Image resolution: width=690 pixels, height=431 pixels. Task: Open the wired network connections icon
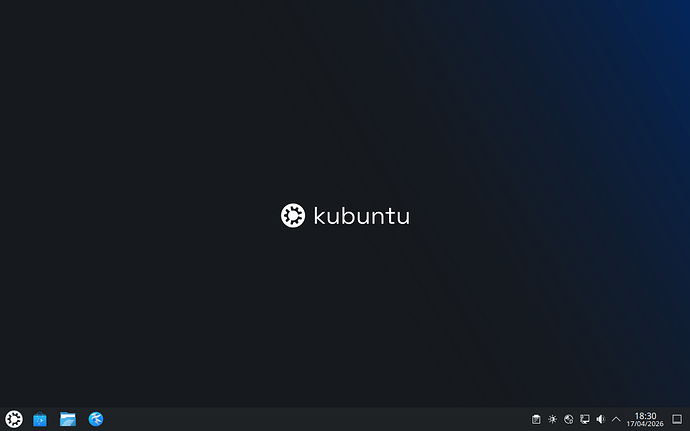click(x=584, y=419)
